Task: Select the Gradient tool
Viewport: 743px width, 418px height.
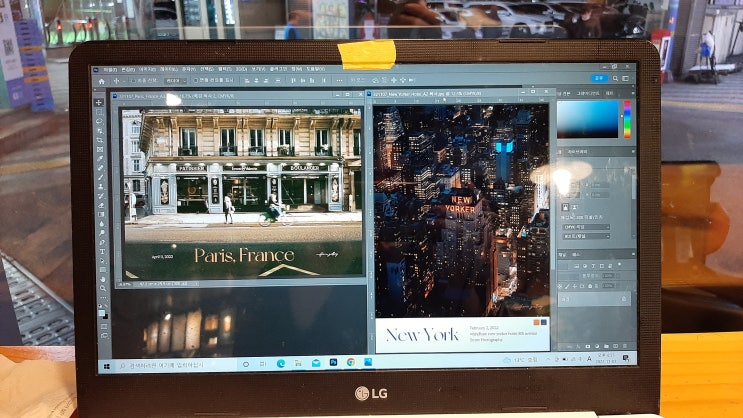Action: 101,214
